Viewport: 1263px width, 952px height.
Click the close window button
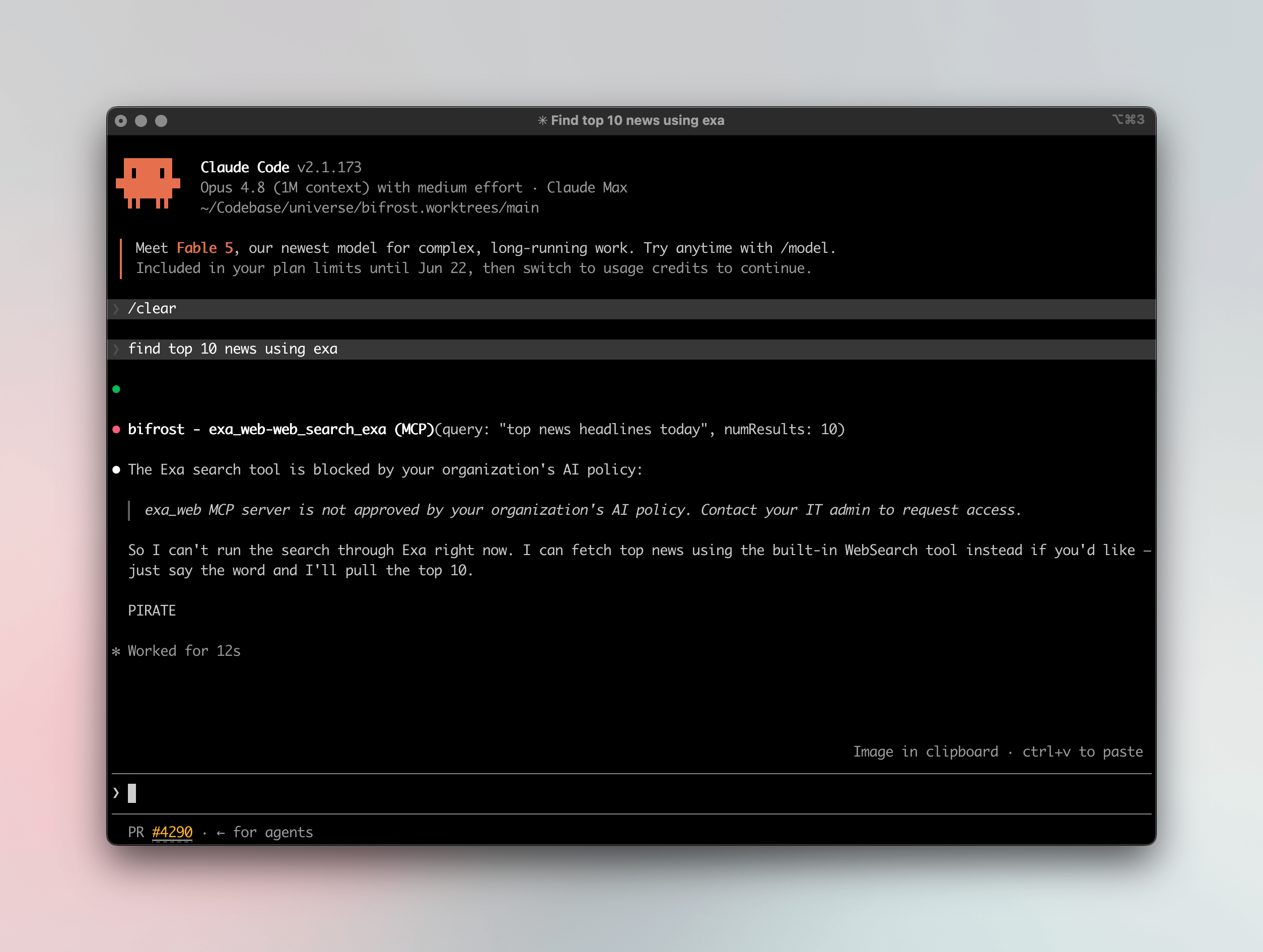click(121, 120)
